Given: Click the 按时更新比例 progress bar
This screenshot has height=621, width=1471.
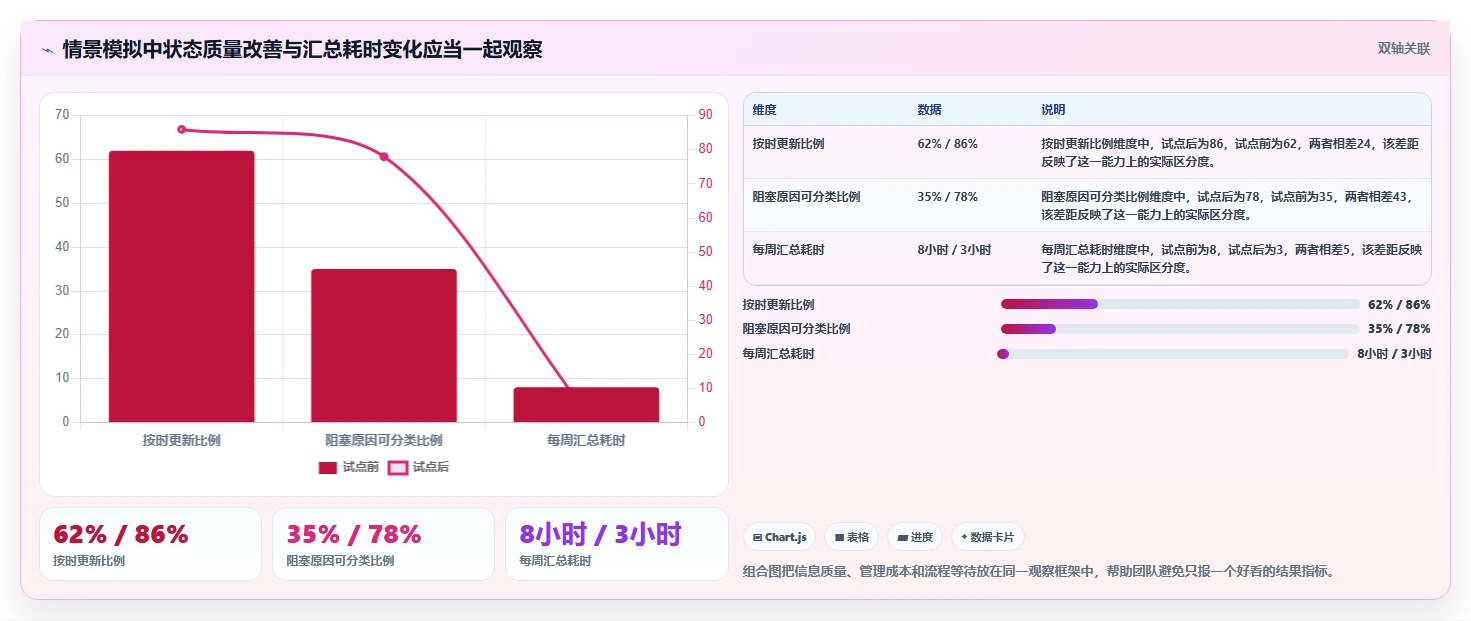Looking at the screenshot, I should click(1180, 304).
